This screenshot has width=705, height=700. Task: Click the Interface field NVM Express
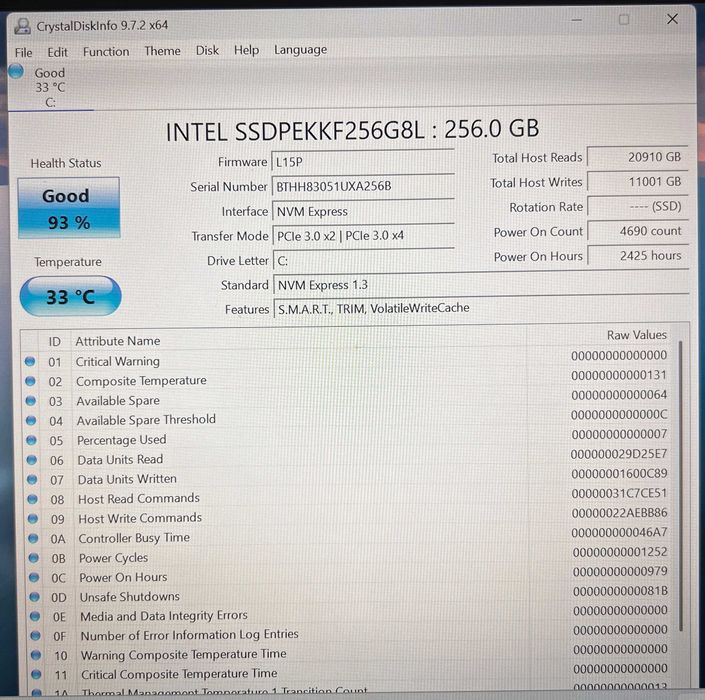pyautogui.click(x=363, y=211)
